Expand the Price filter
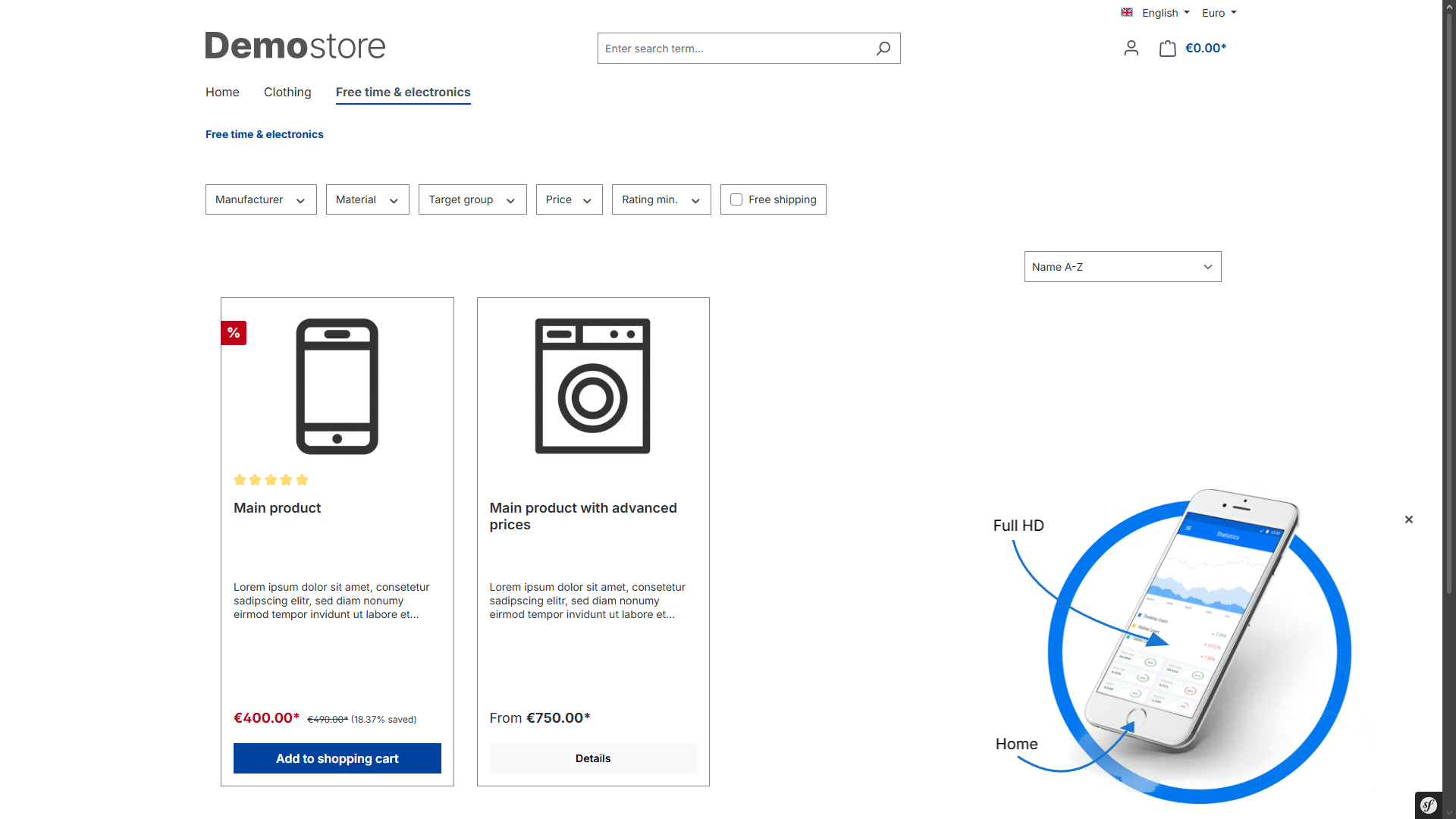This screenshot has height=819, width=1456. click(x=570, y=199)
